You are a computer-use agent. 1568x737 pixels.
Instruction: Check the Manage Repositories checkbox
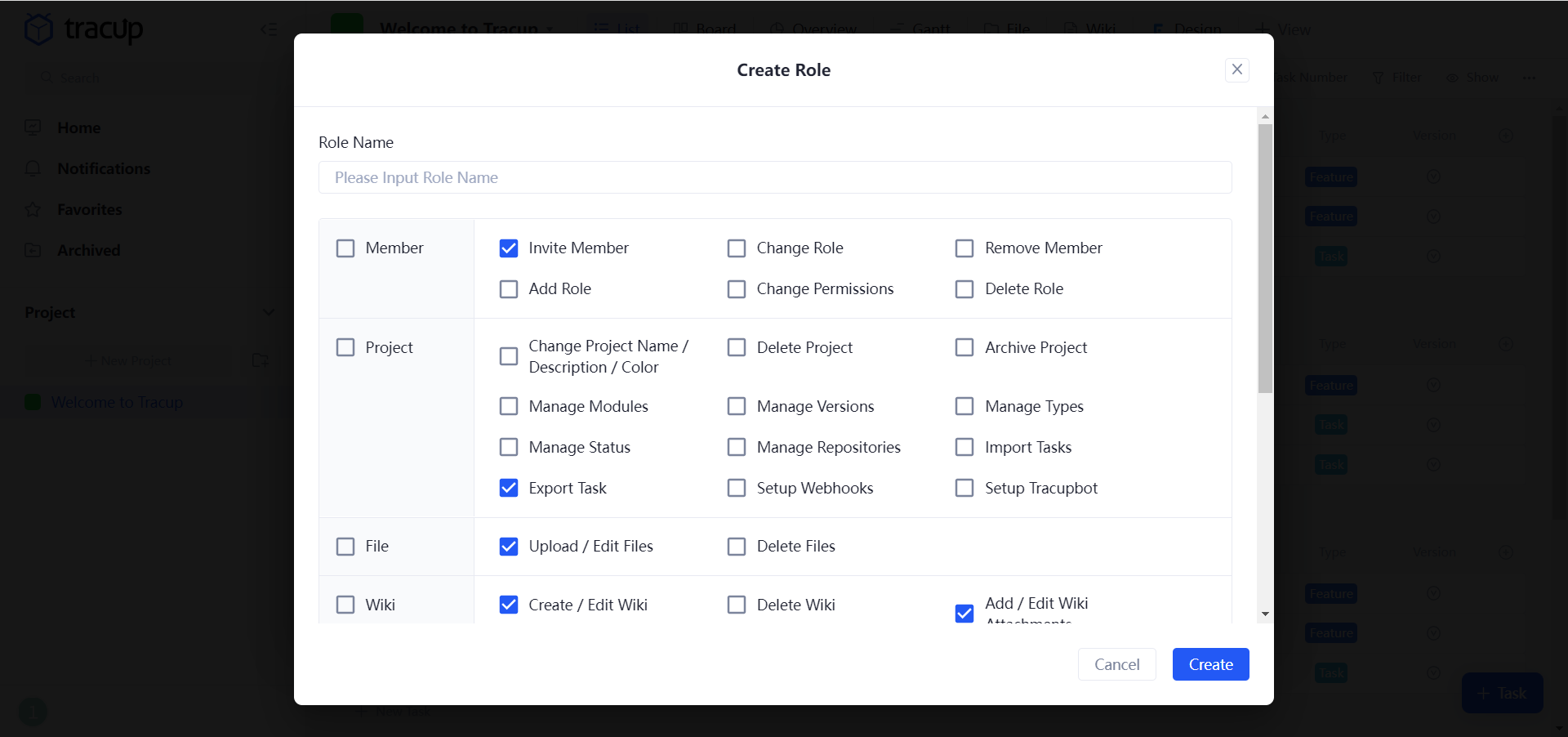click(736, 447)
